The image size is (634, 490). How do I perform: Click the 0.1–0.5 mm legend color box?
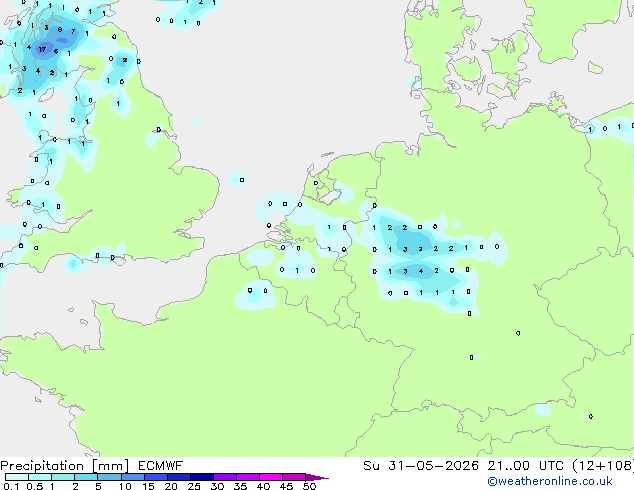pyautogui.click(x=17, y=477)
